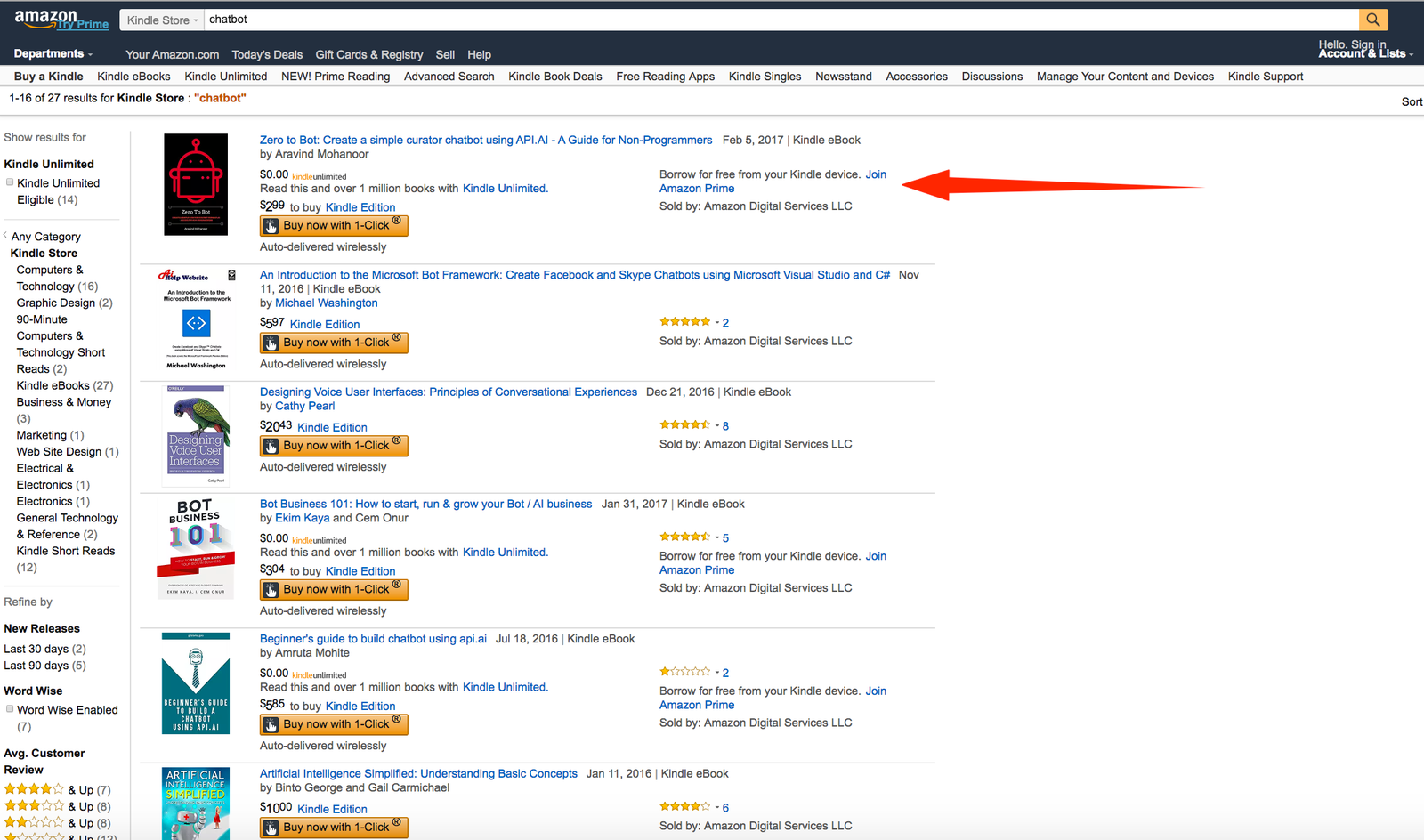1424x840 pixels.
Task: Open Manage Your Content and Devices
Action: click(1125, 77)
